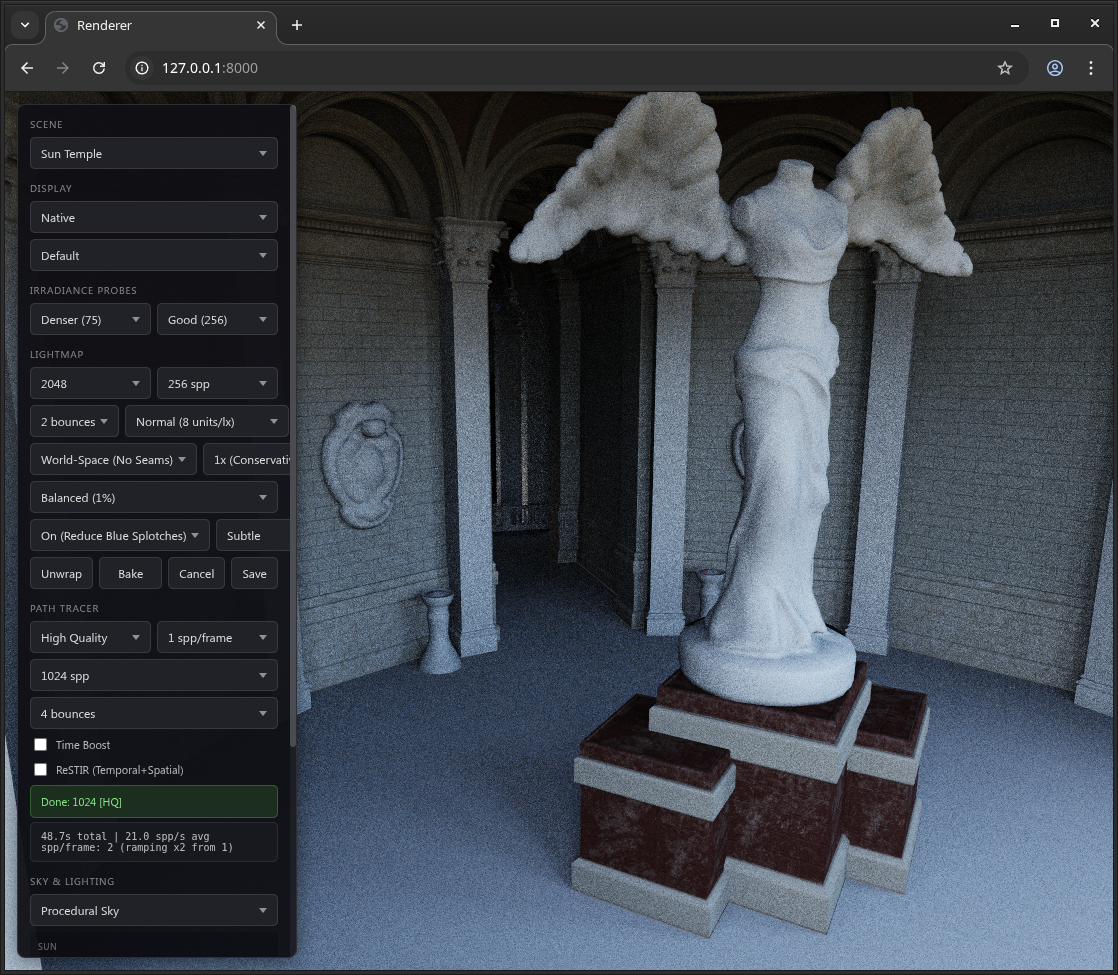This screenshot has width=1118, height=975.
Task: Toggle ReSTIR (Temporal+Spatial) checkbox
Action: (41, 770)
